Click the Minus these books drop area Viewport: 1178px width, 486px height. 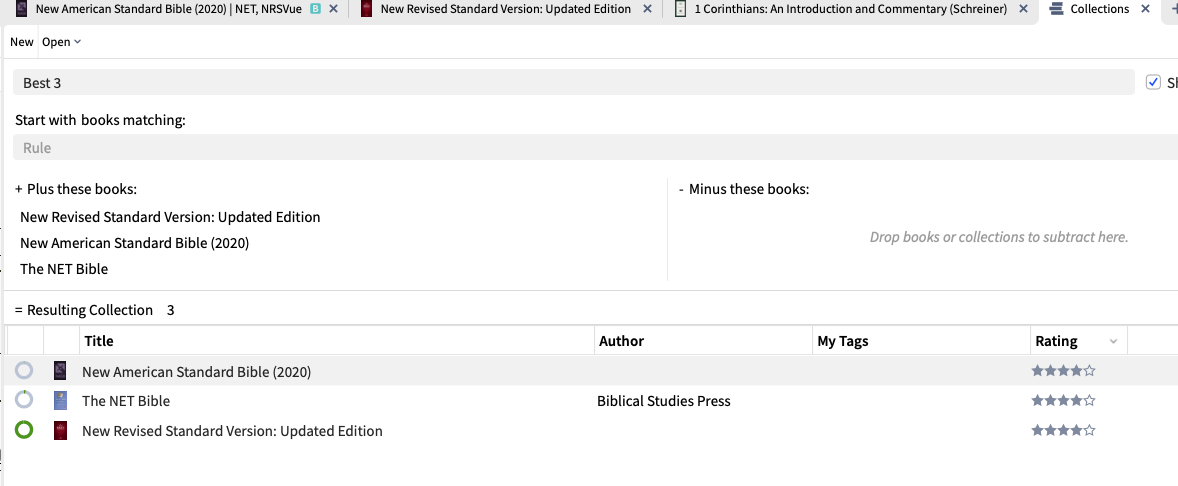point(998,237)
